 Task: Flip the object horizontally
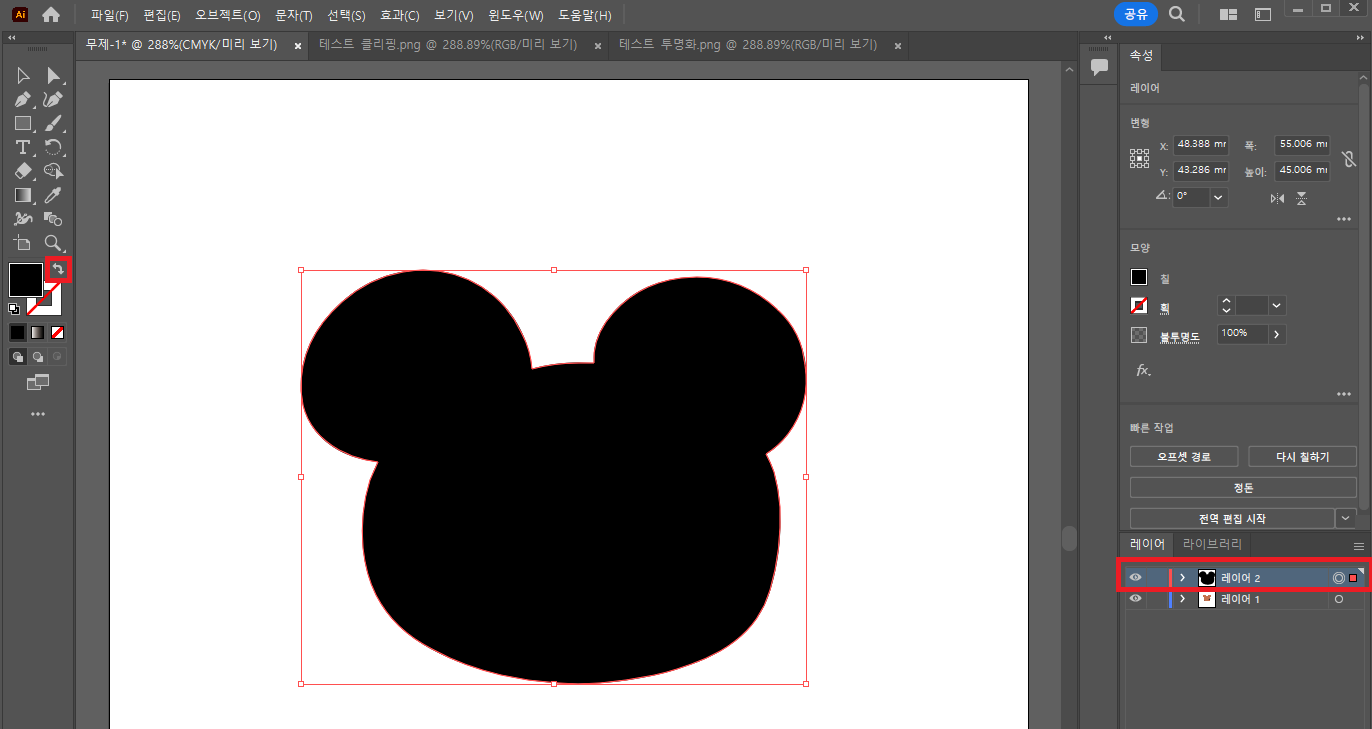point(1277,198)
